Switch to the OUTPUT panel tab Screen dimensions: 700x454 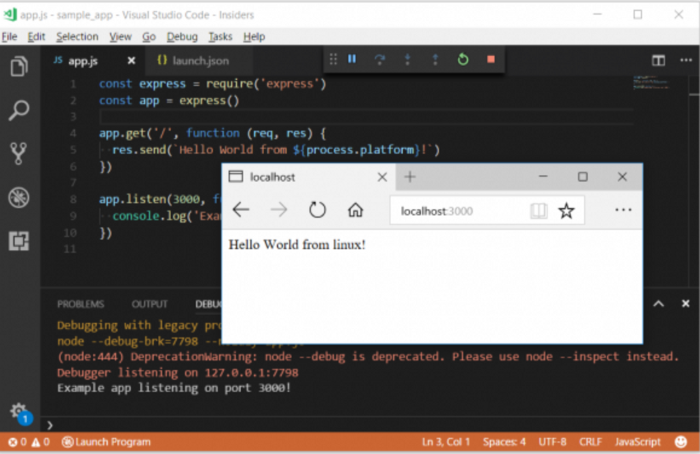coord(150,304)
